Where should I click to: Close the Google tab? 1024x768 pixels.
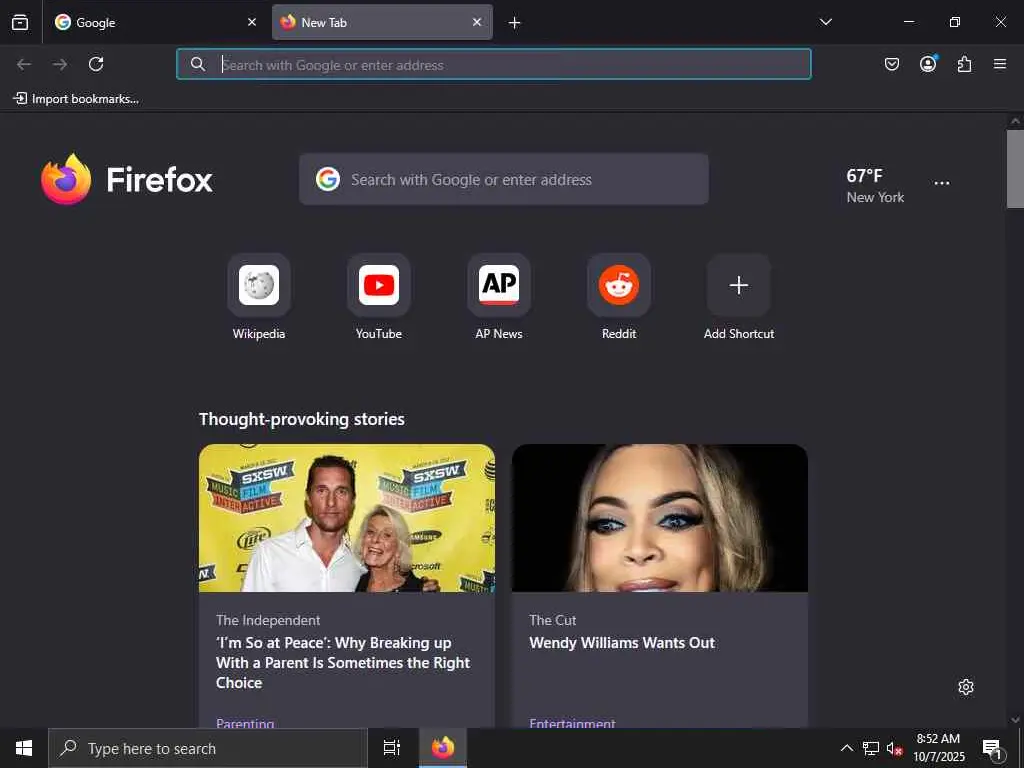click(252, 22)
